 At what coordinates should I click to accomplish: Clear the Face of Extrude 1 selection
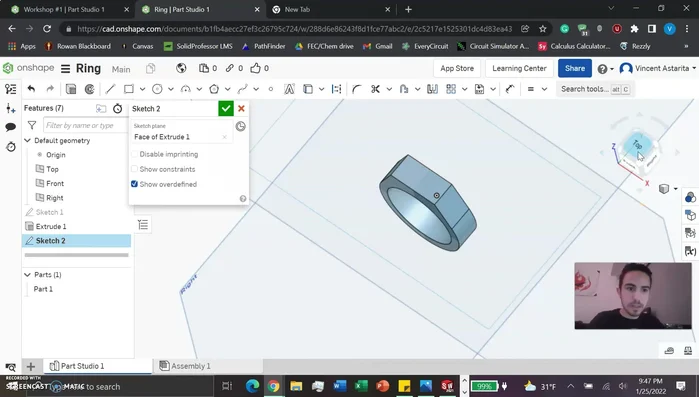point(224,137)
